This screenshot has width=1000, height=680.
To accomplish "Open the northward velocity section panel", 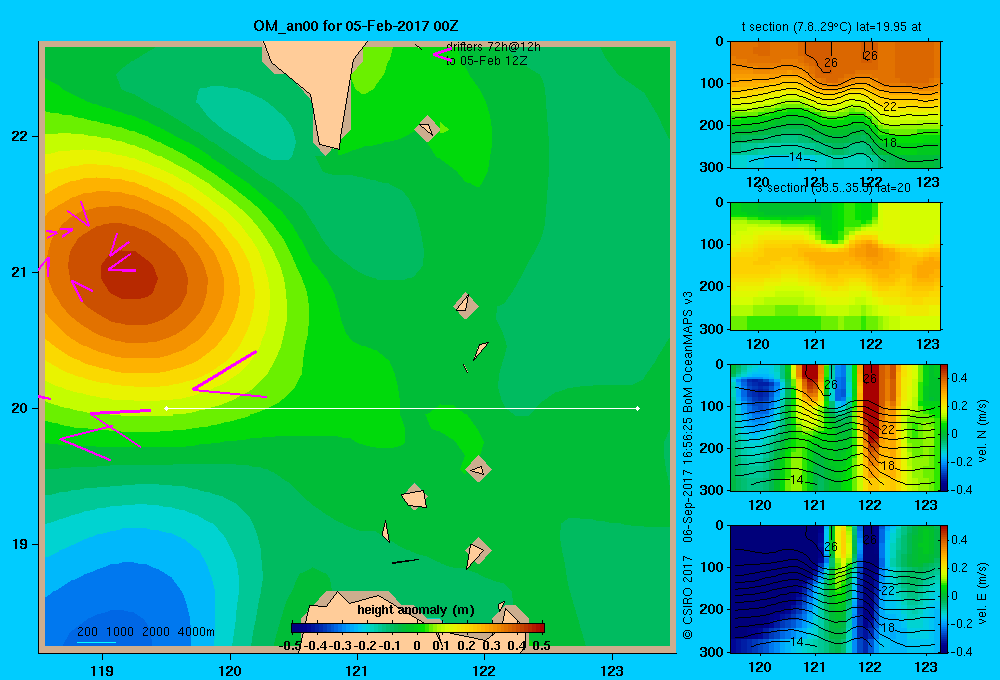I will [835, 427].
